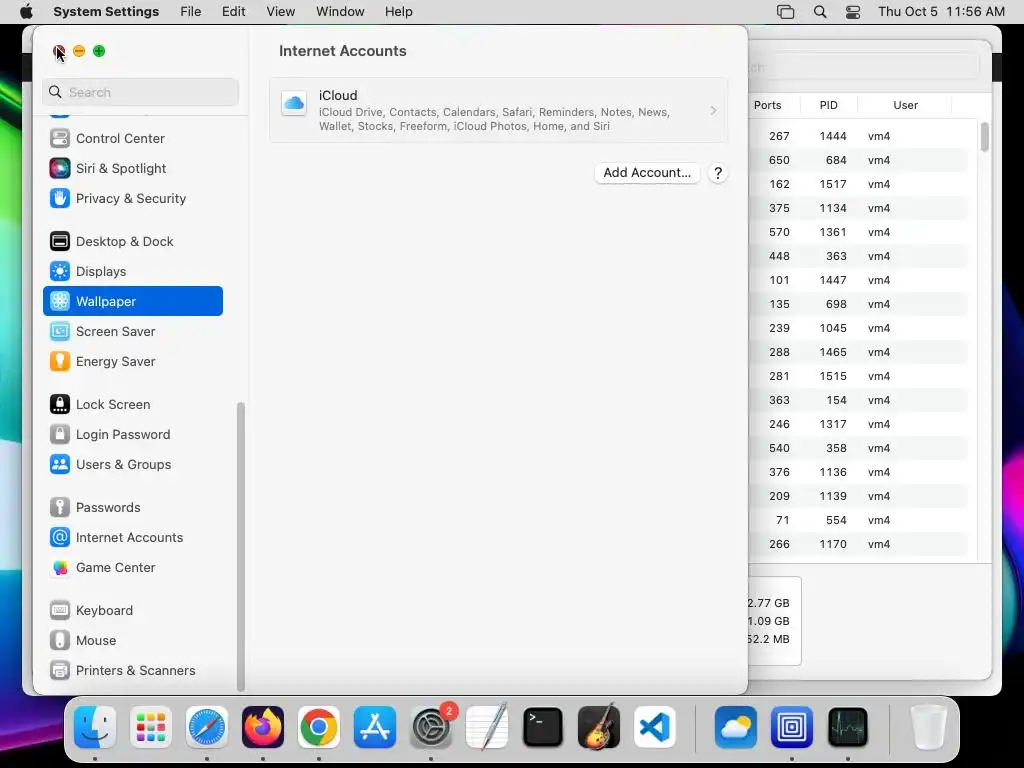Click the Add Account... button
The image size is (1024, 768).
pyautogui.click(x=647, y=172)
